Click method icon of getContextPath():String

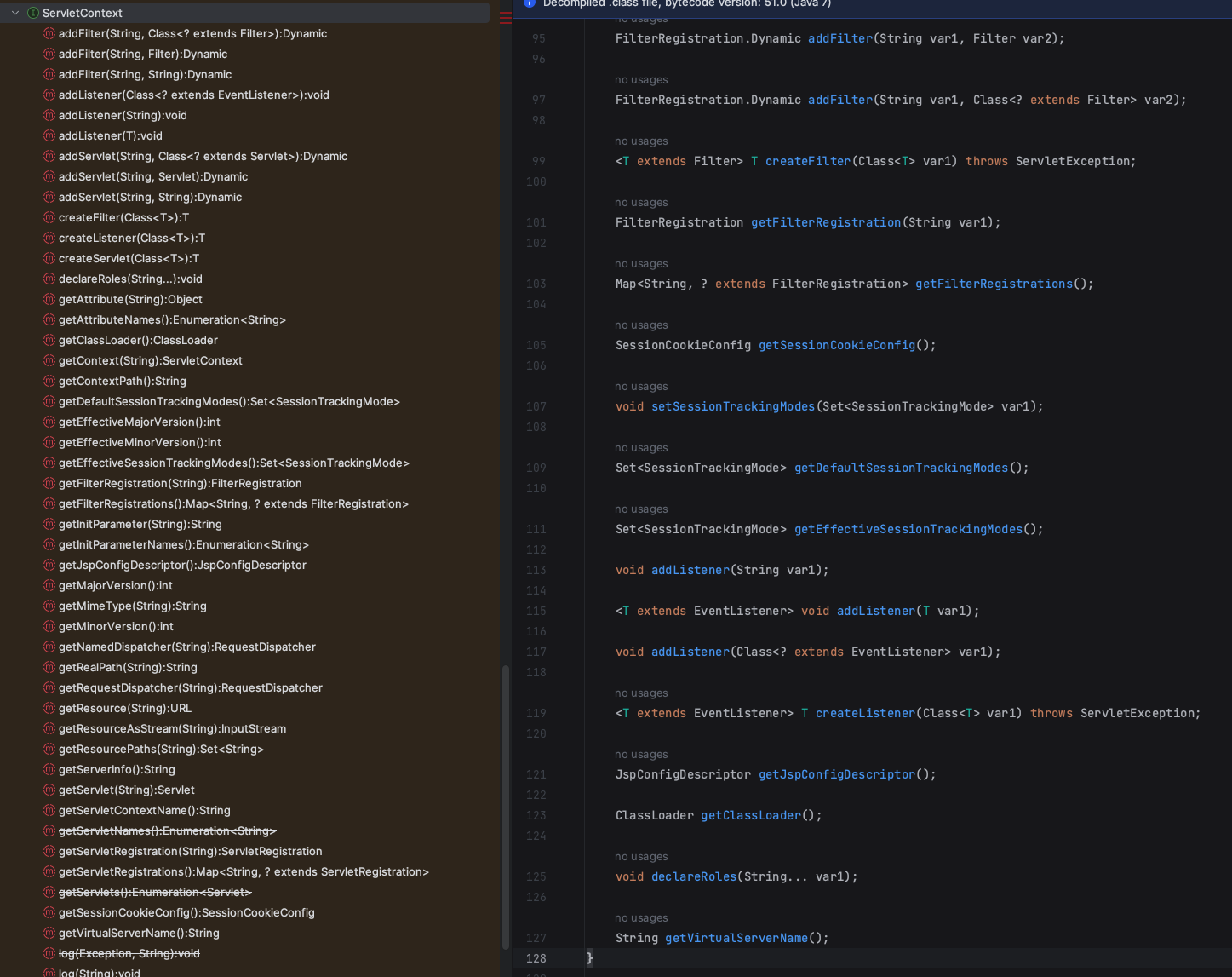point(49,381)
